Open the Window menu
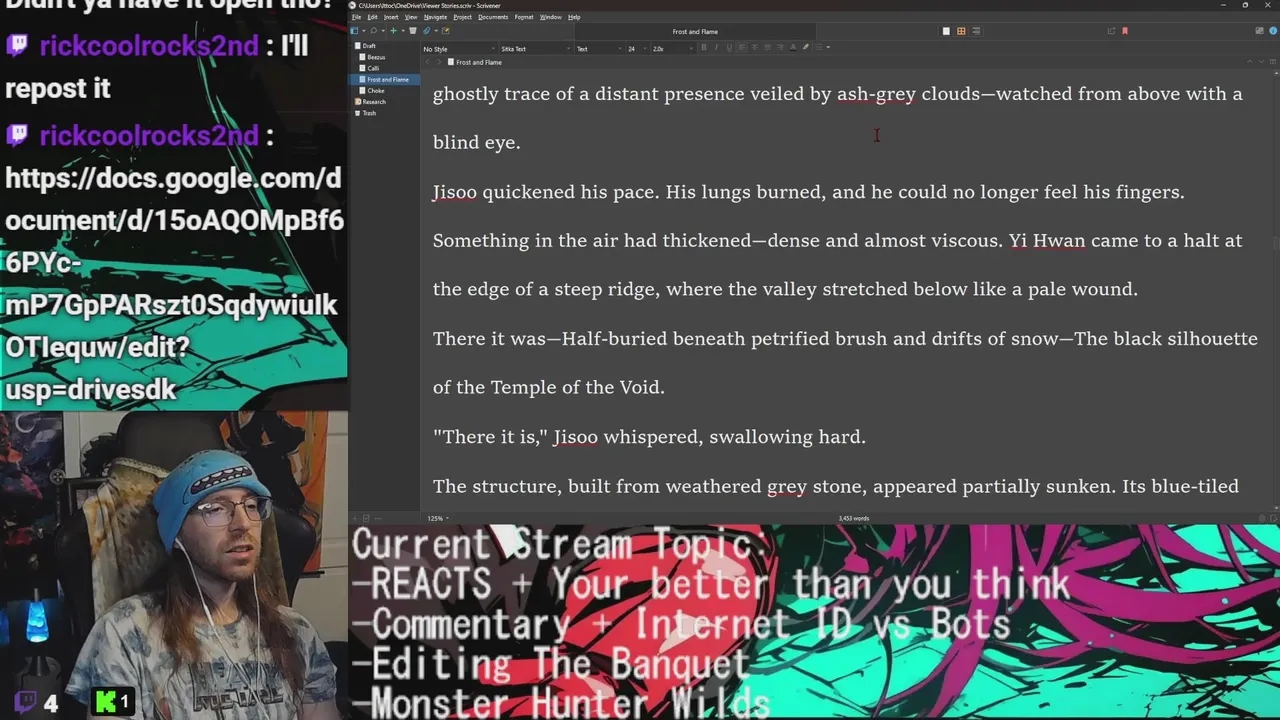The width and height of the screenshot is (1280, 720). click(x=550, y=17)
